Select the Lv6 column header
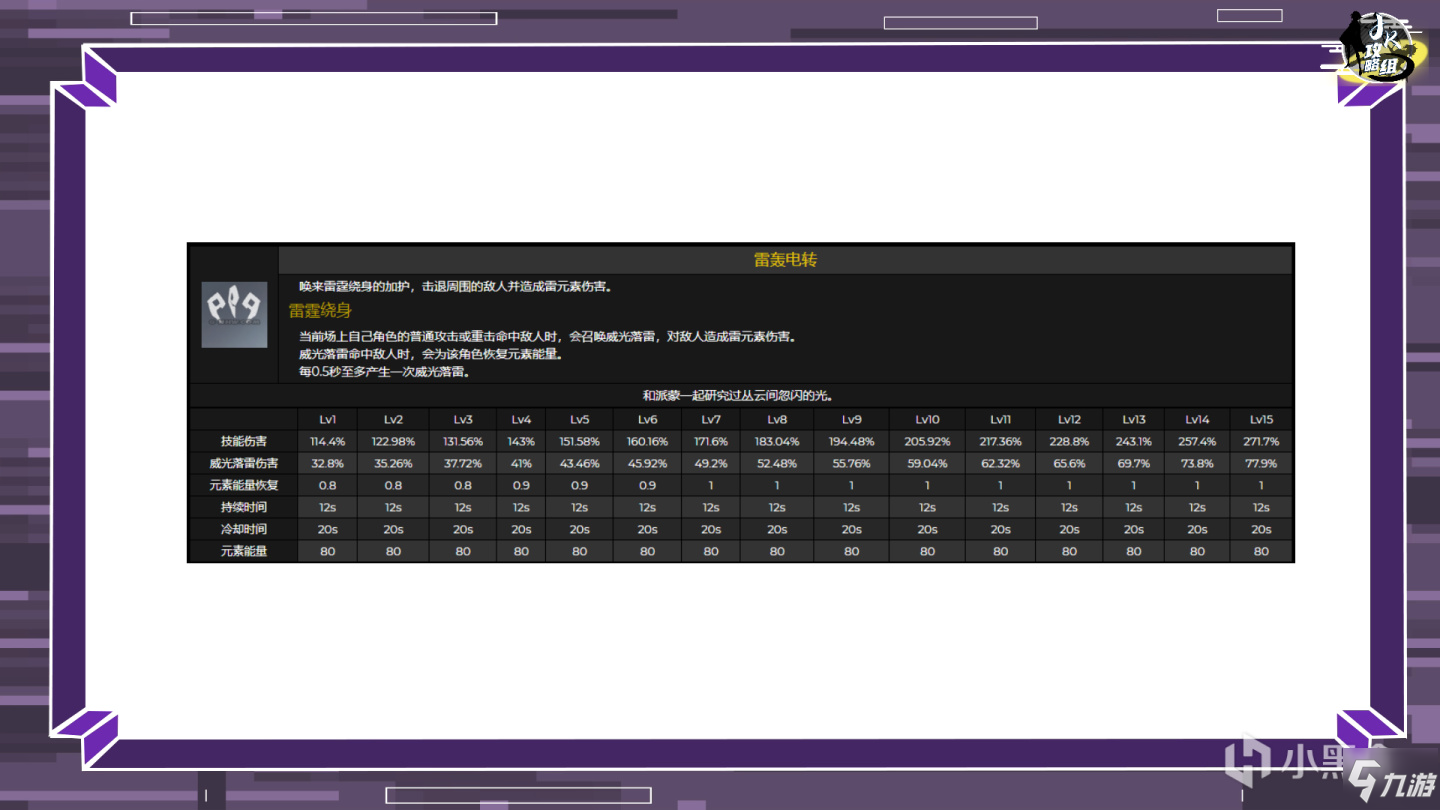Screen dimensions: 1440x810 [x=647, y=420]
